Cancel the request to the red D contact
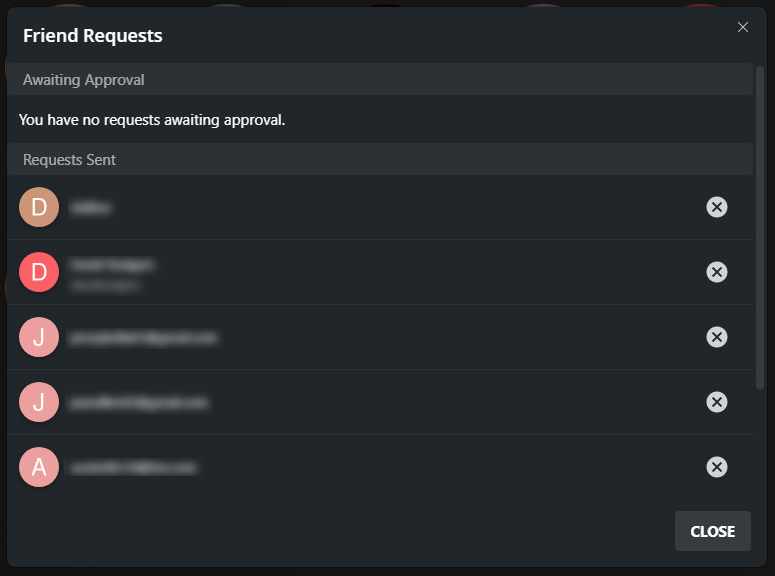 coord(717,272)
